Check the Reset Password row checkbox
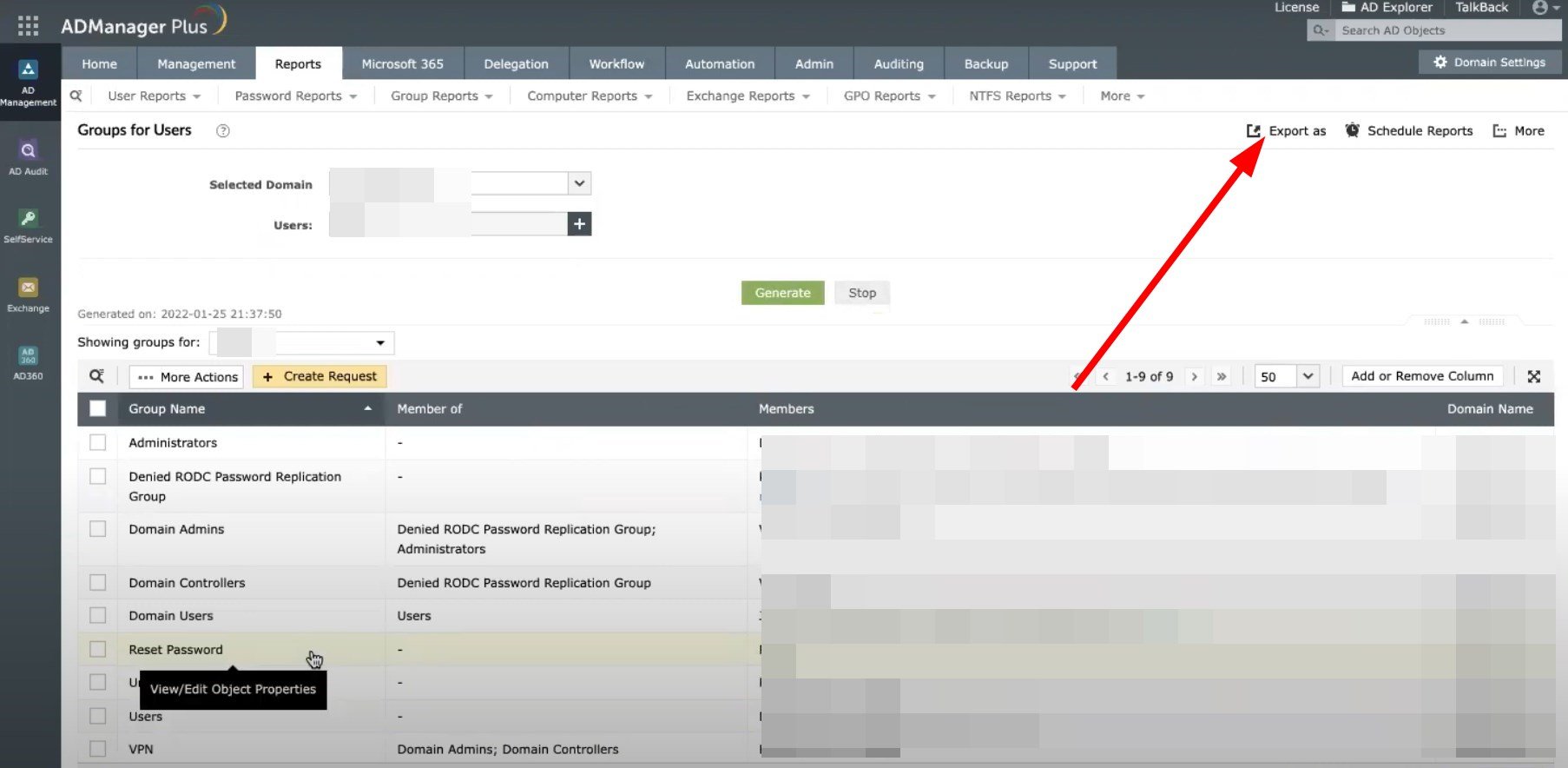 (98, 649)
